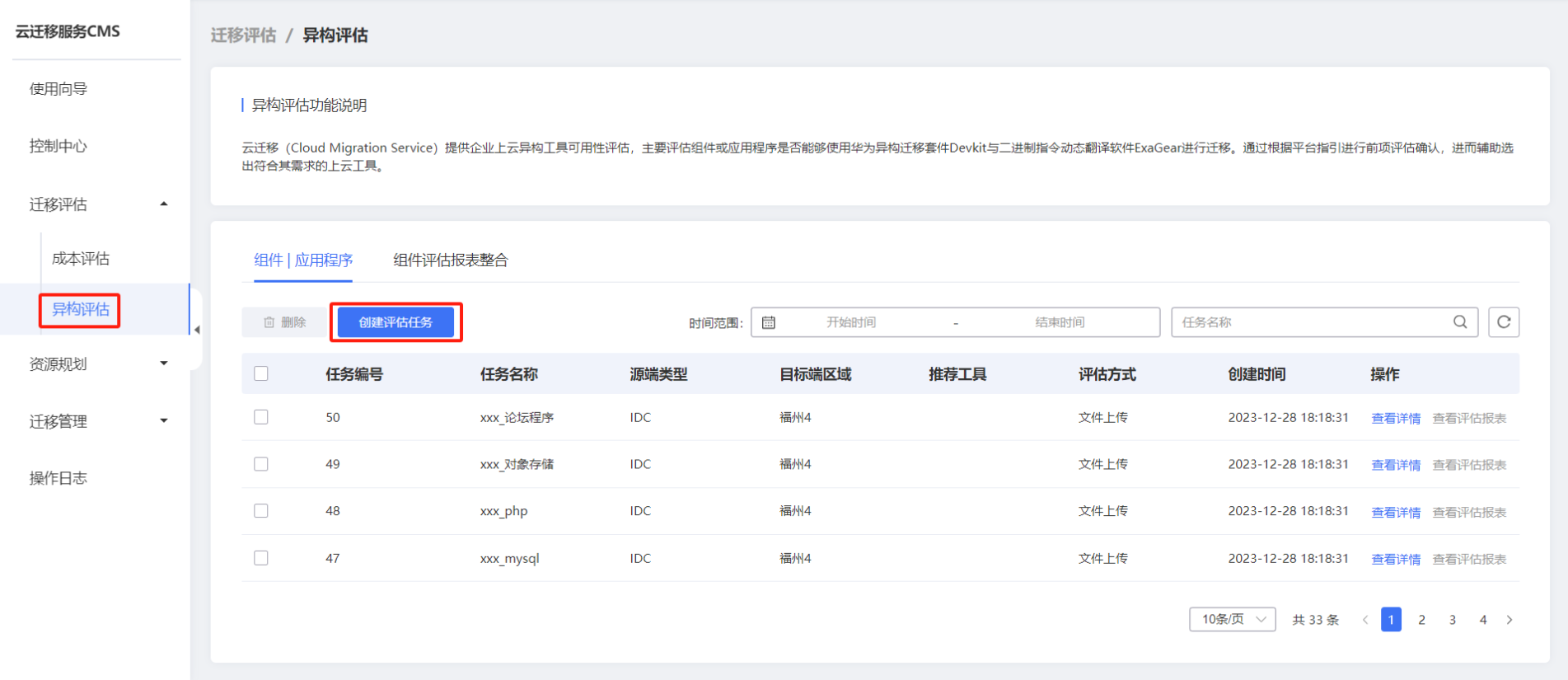View details for xxx_php task
Viewport: 1568px width, 680px height.
pos(1396,512)
